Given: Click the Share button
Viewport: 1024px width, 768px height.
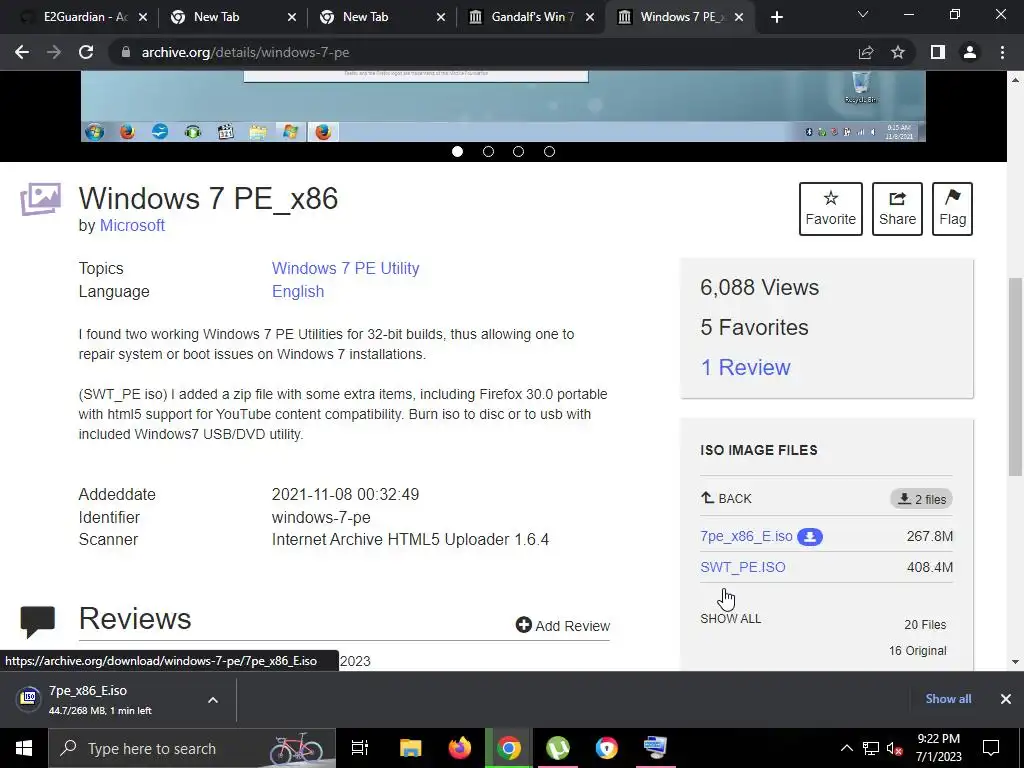Looking at the screenshot, I should coord(897,208).
